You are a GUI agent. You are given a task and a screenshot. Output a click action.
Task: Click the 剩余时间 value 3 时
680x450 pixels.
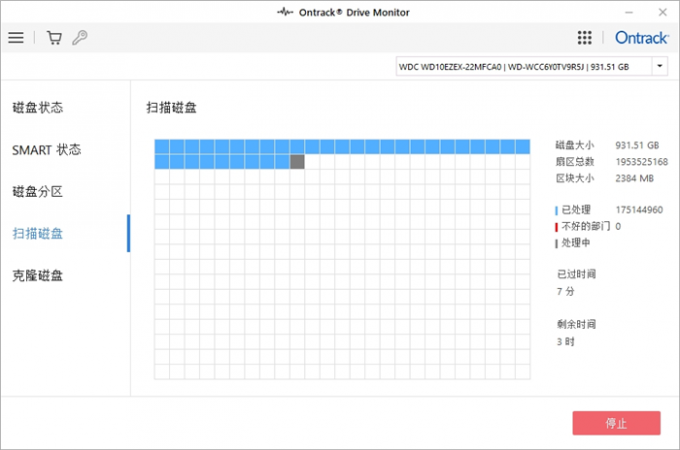[566, 342]
